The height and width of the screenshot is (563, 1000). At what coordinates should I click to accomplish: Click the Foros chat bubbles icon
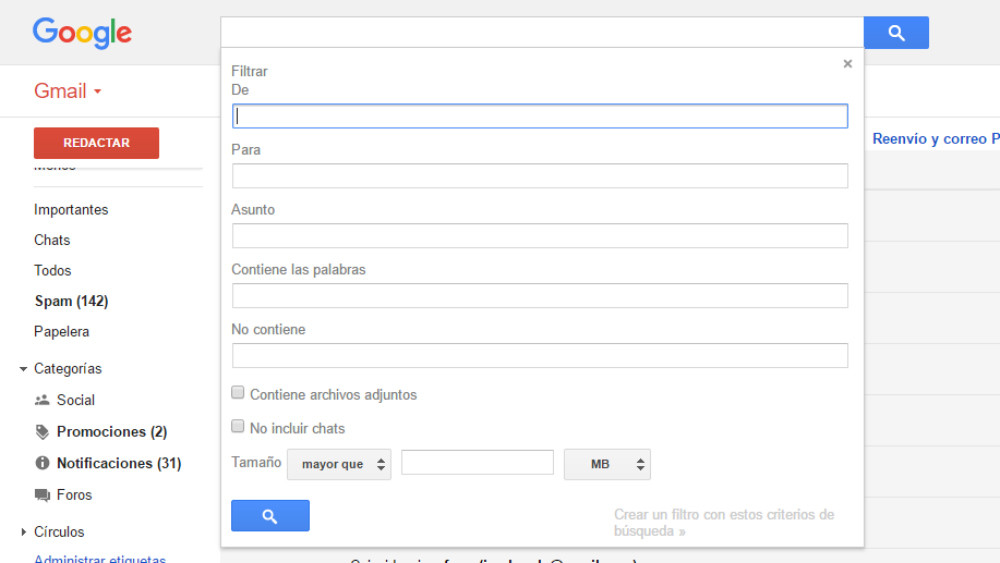click(x=42, y=495)
